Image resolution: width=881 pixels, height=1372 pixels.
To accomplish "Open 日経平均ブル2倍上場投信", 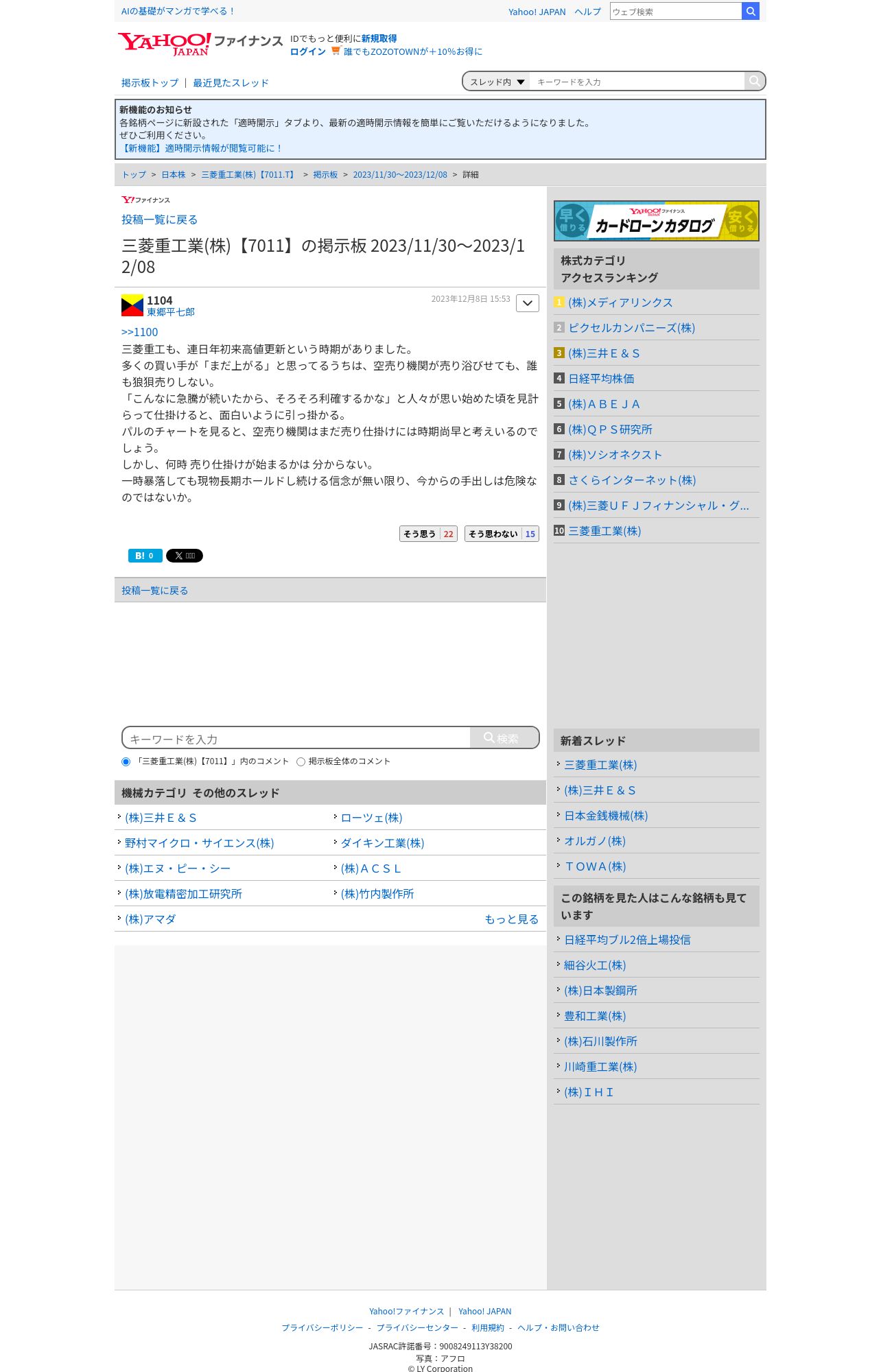I will (627, 940).
